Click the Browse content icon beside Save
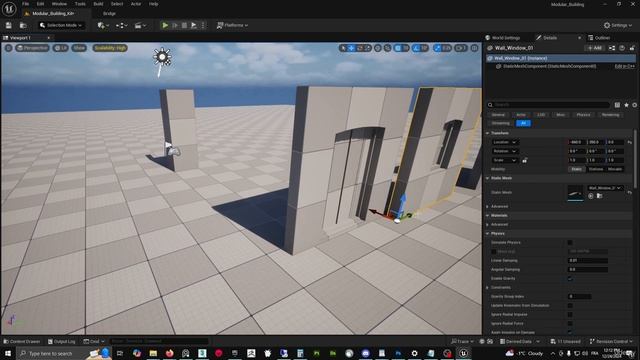The image size is (640, 360). click(23, 25)
